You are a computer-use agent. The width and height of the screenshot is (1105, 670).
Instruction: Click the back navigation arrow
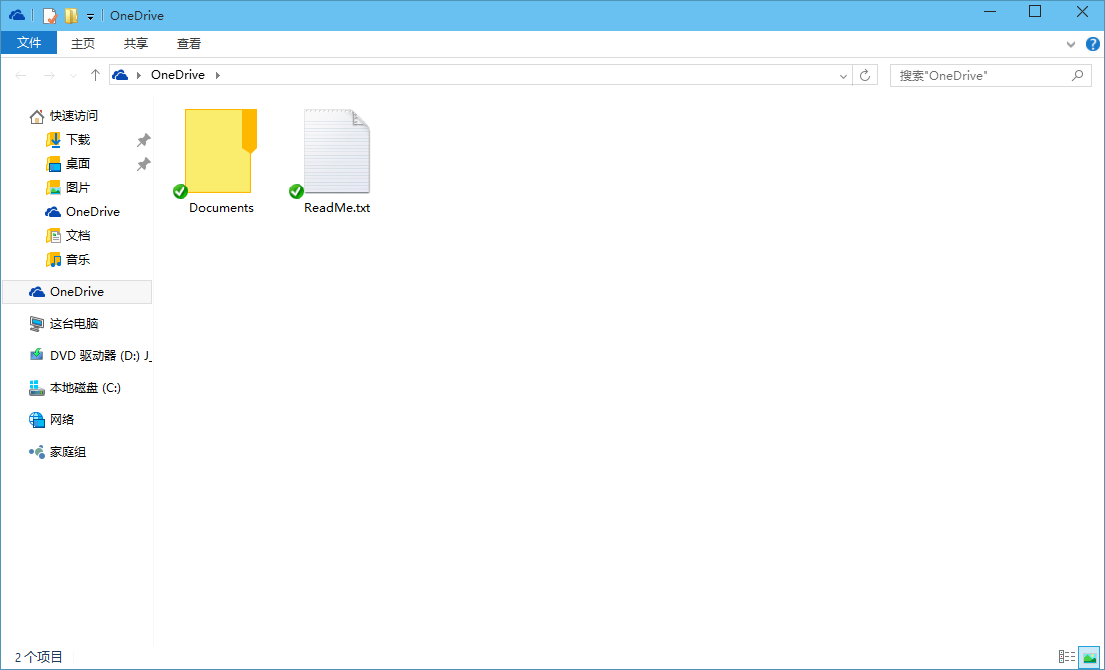(21, 75)
